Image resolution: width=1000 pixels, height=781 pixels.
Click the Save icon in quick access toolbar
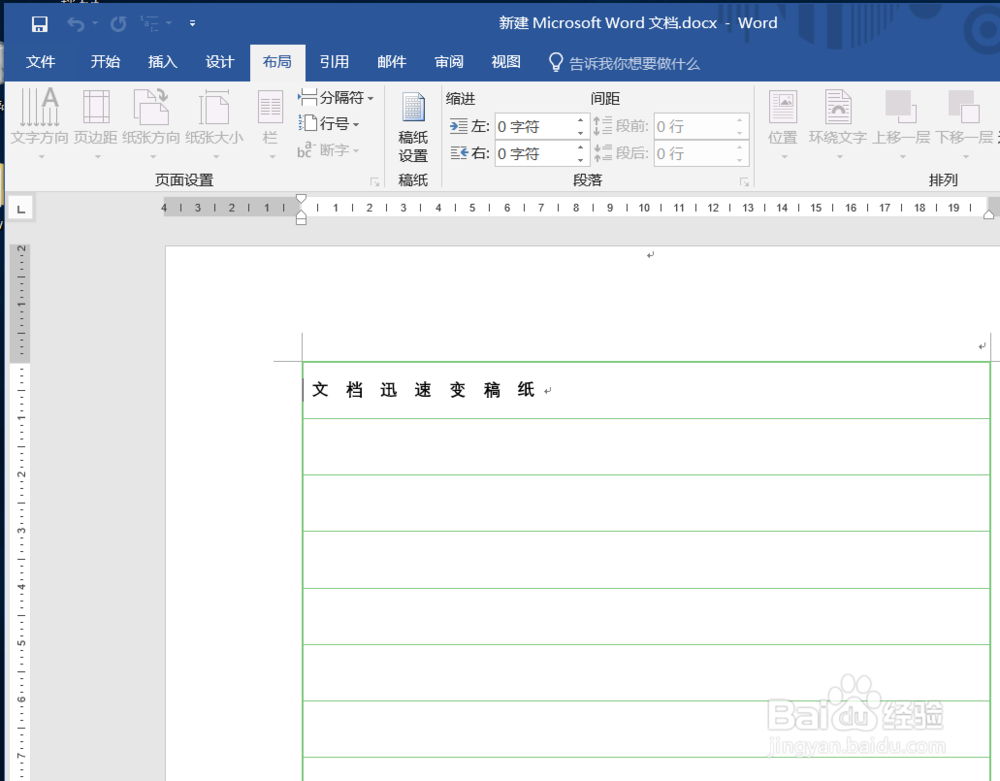point(40,22)
